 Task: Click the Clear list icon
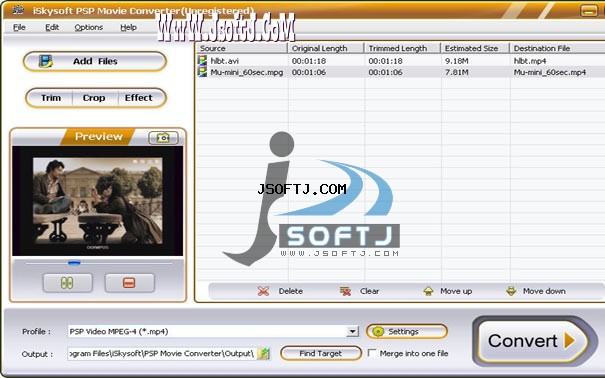345,291
